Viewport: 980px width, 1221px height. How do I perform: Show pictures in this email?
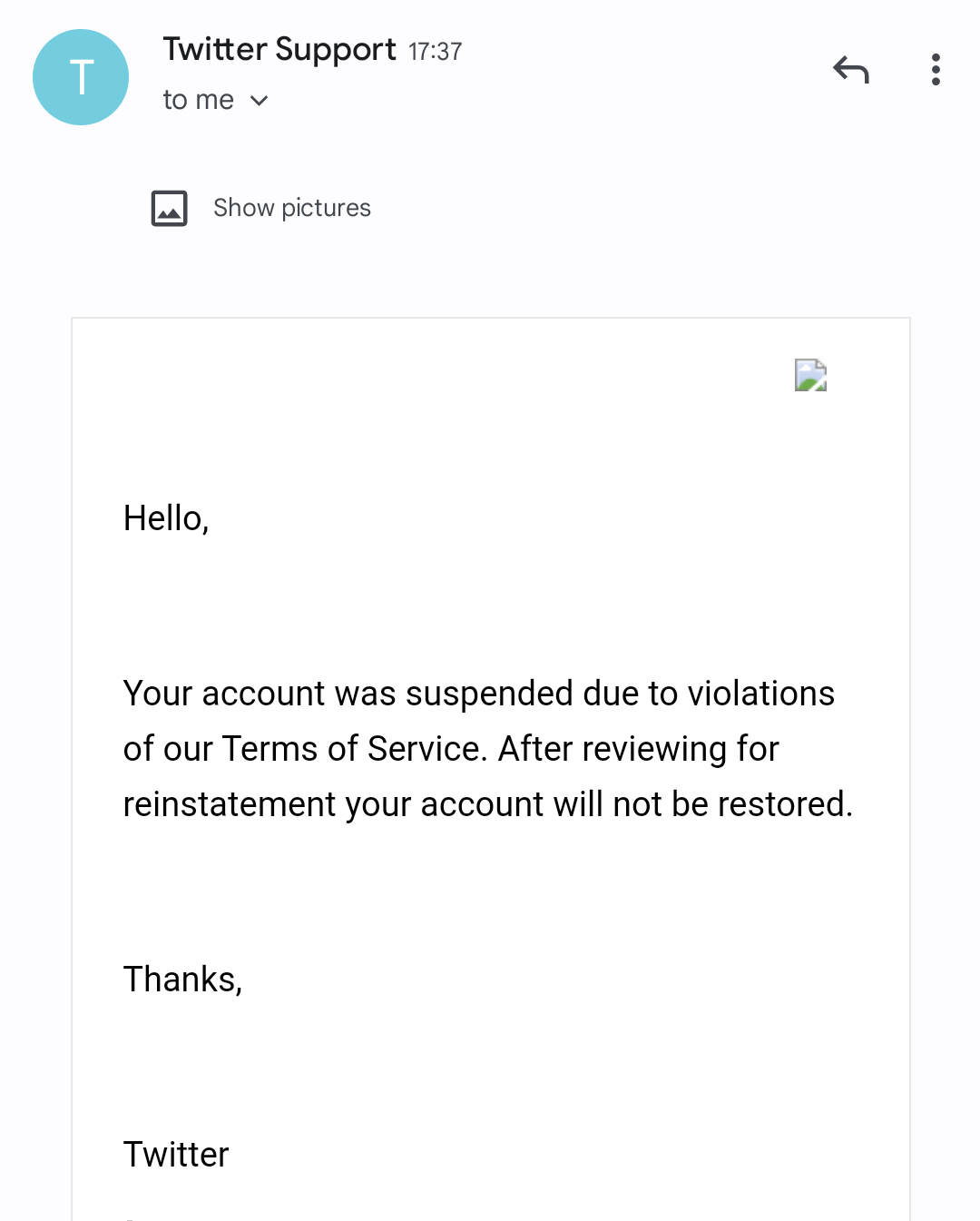coord(291,208)
